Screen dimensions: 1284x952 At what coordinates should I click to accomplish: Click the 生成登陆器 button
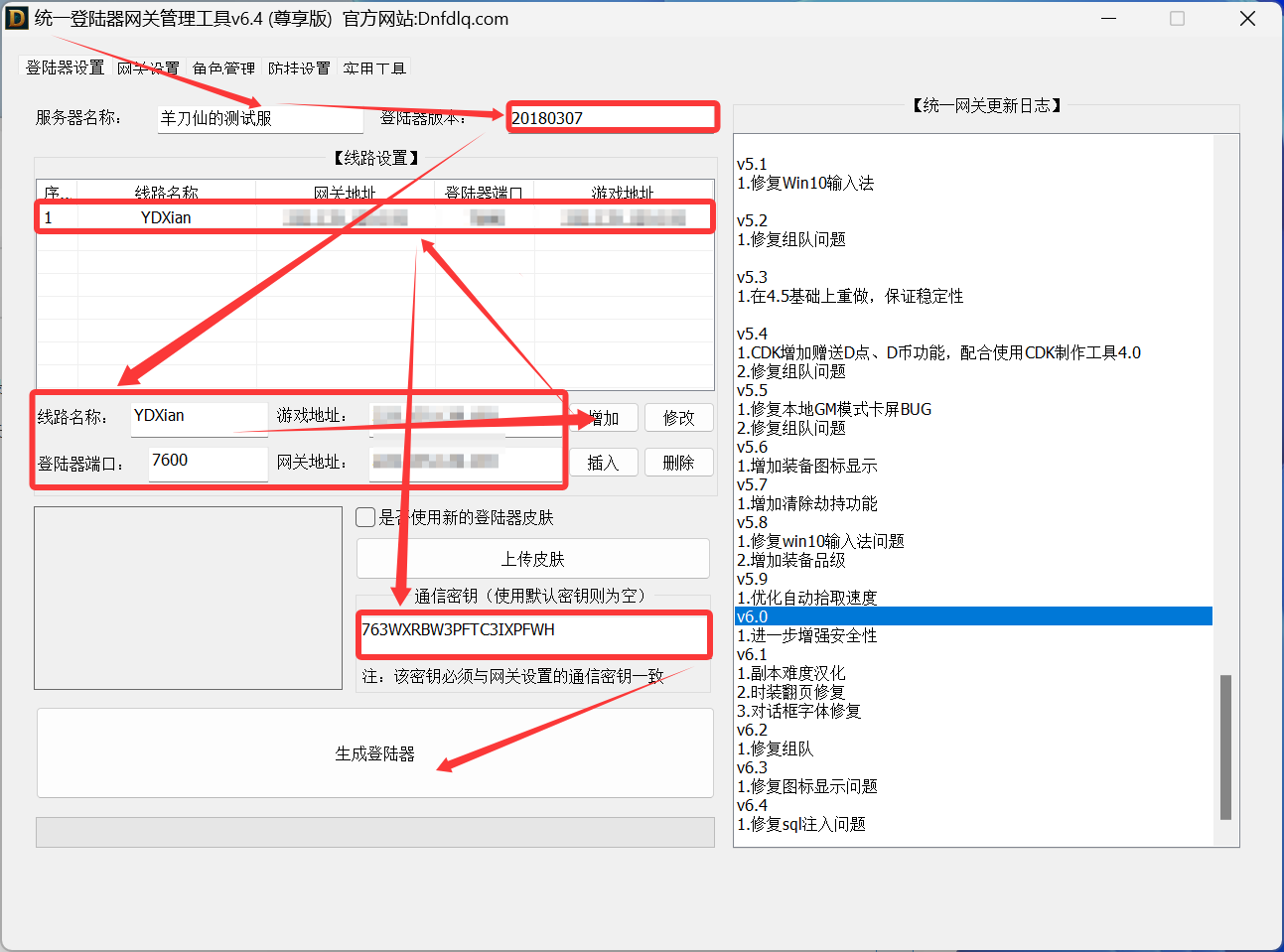tap(374, 752)
